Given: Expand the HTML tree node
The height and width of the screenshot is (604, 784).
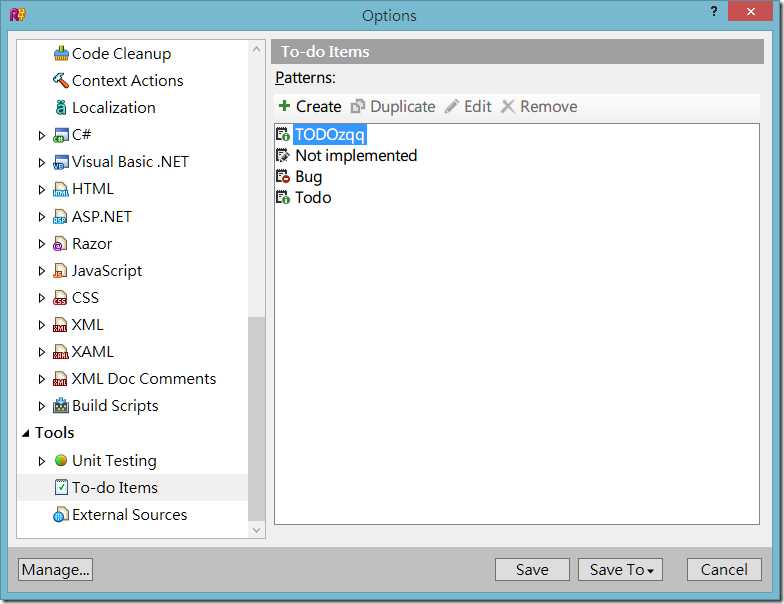Looking at the screenshot, I should [42, 190].
